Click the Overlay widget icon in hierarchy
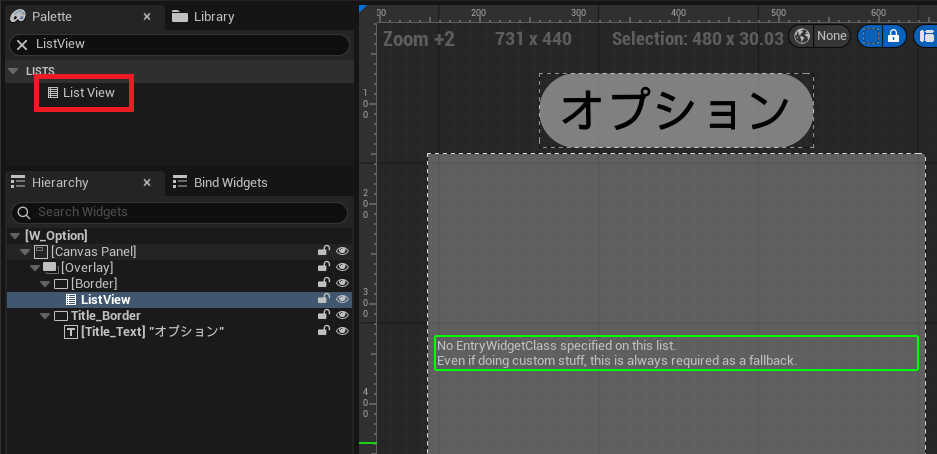Screen dimensions: 937x454 tap(50, 268)
